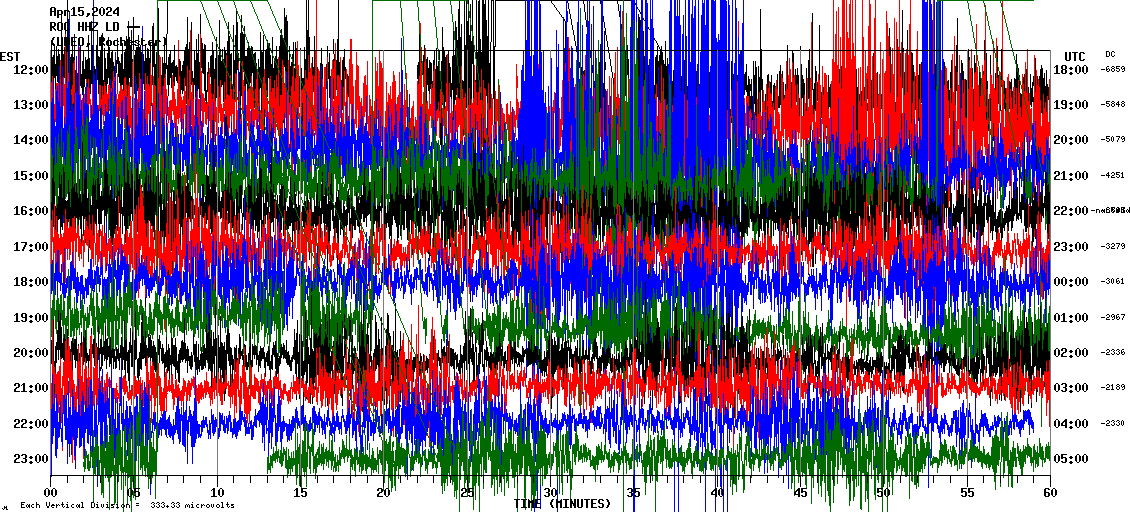The height and width of the screenshot is (519, 1130).
Task: Click the minute axis label '40'
Action: 717,494
